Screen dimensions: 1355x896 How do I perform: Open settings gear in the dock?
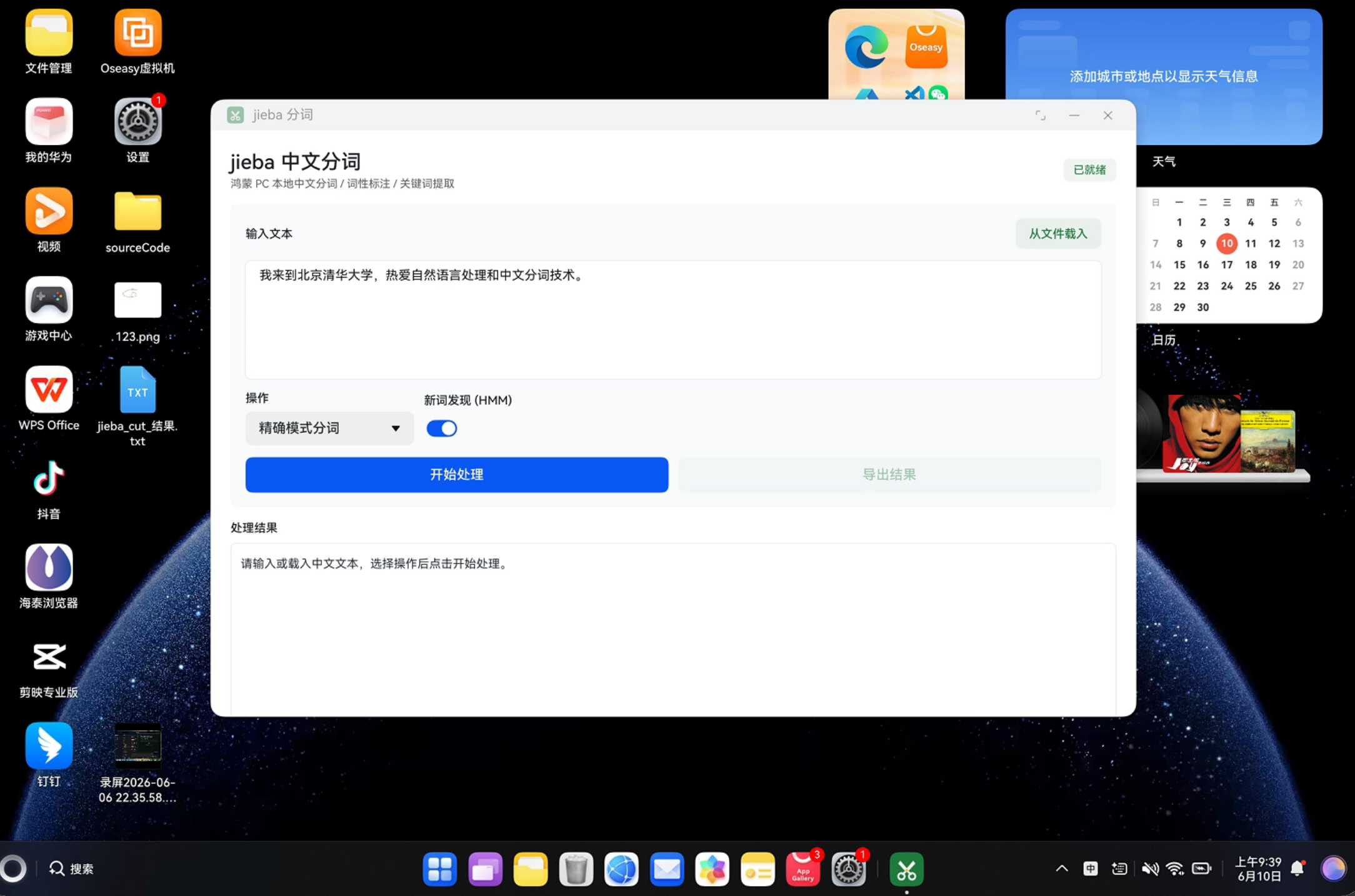[x=849, y=869]
